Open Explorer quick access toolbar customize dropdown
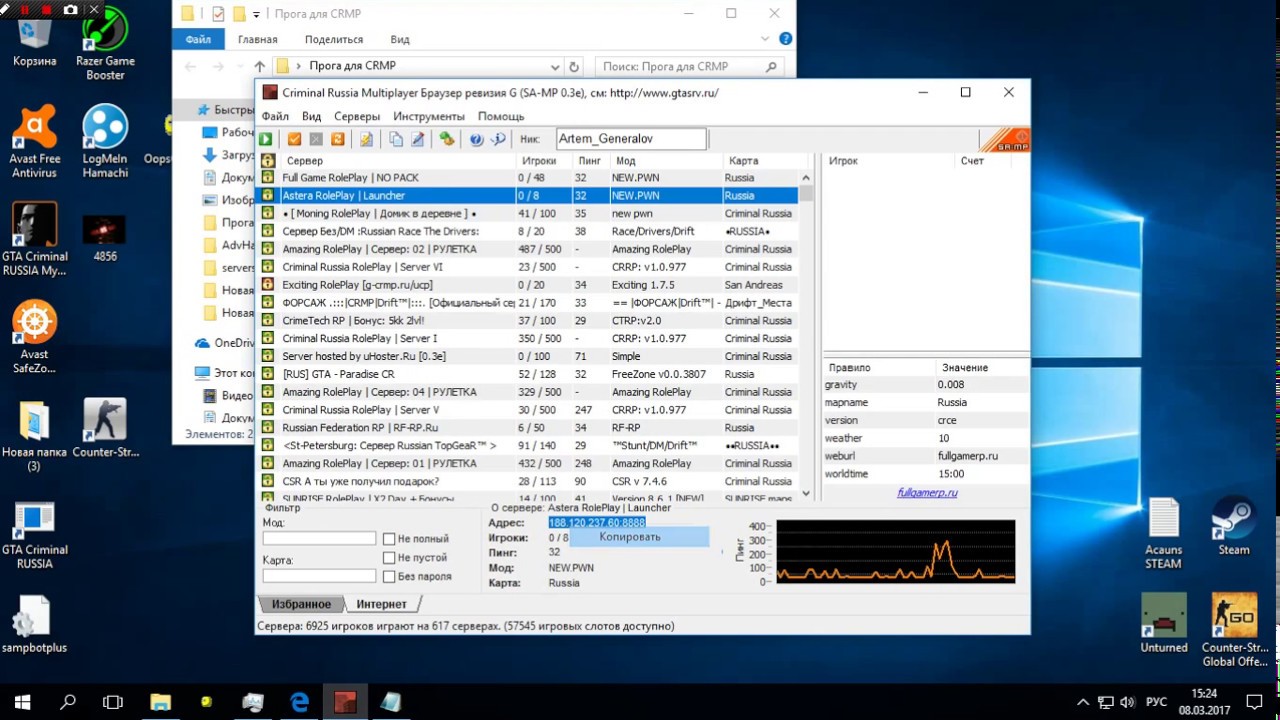1280x720 pixels. (257, 14)
